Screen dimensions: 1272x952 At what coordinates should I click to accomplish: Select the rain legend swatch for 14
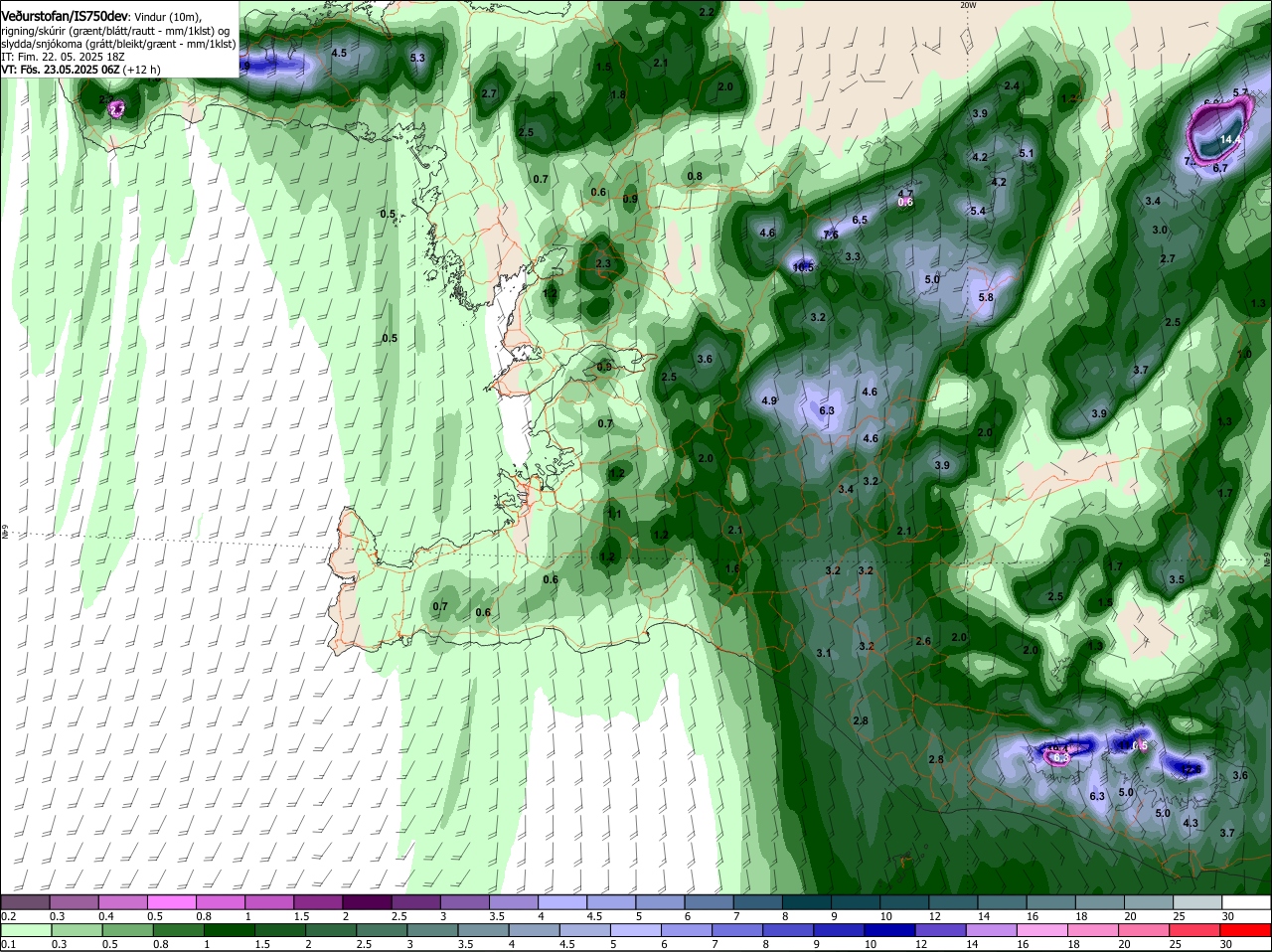[992, 930]
